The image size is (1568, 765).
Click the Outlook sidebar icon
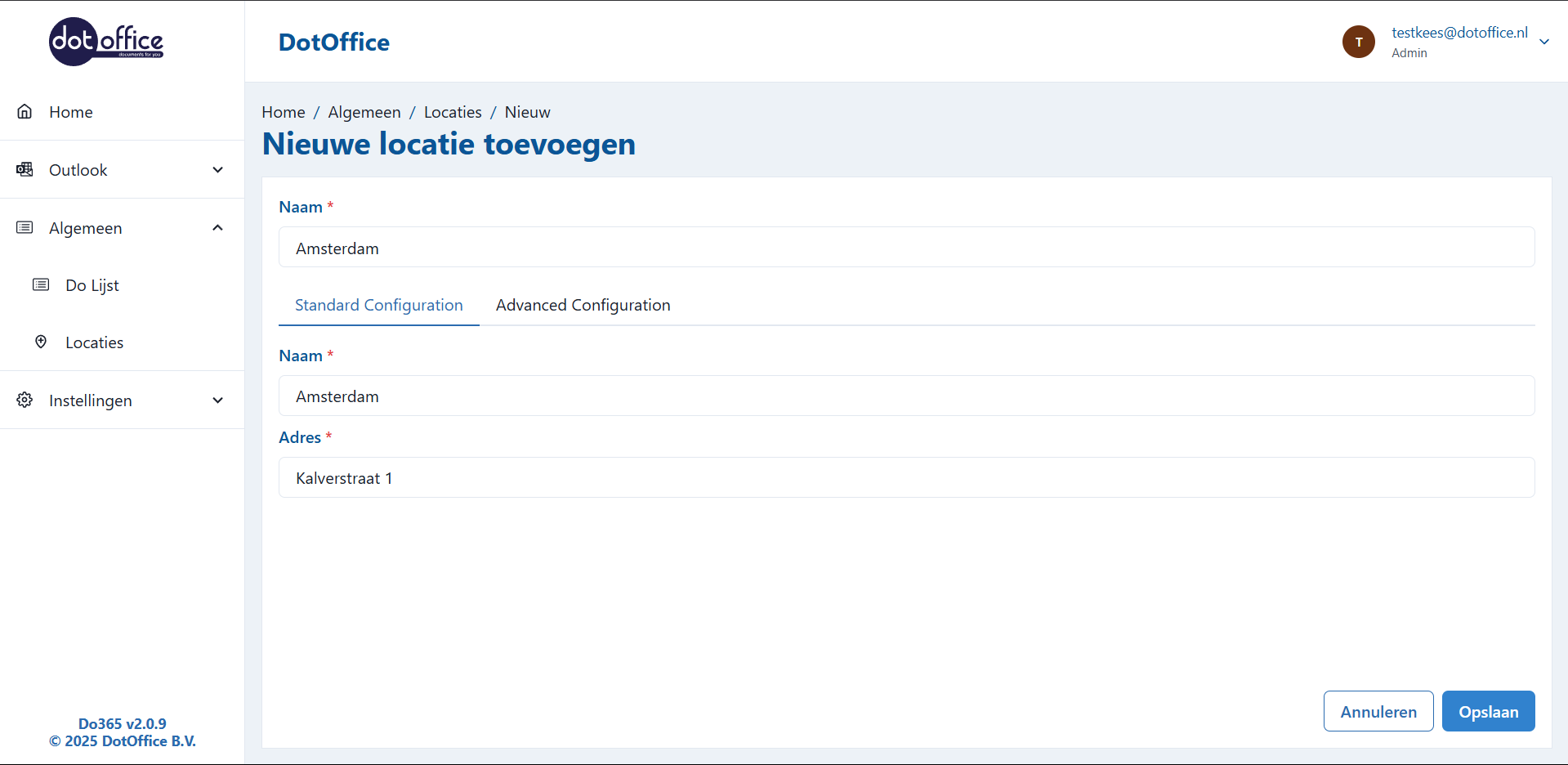[25, 170]
